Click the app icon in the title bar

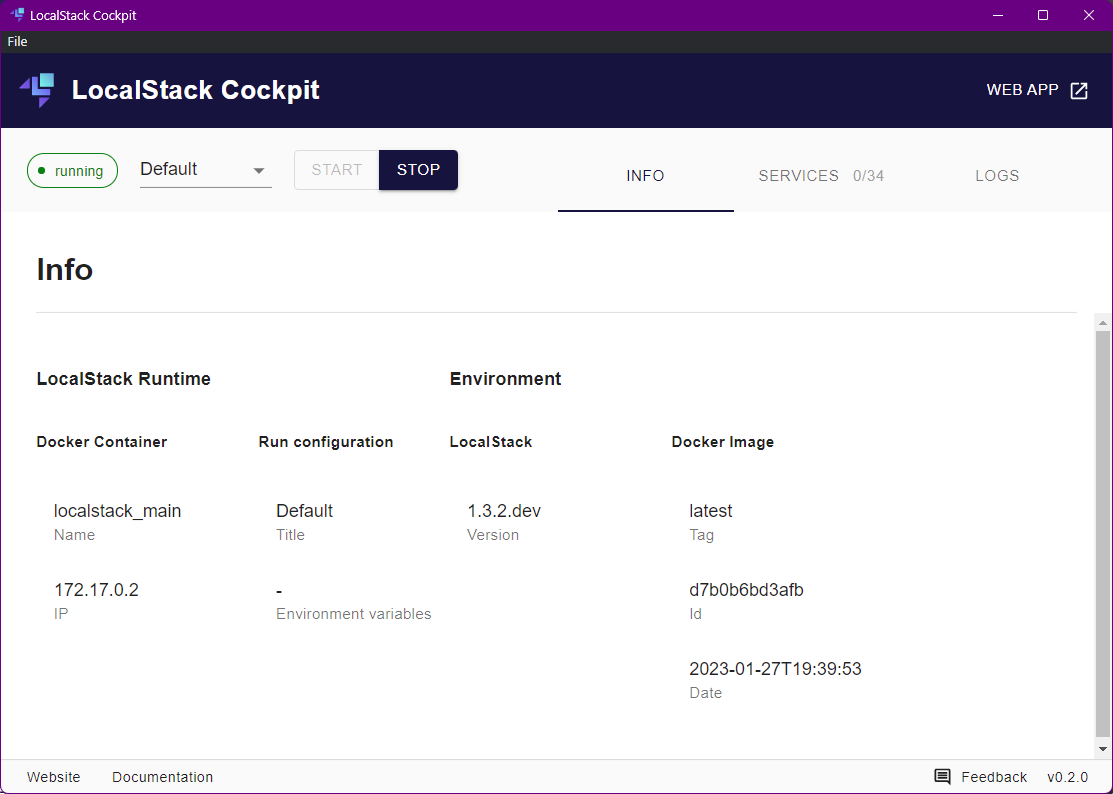click(17, 15)
